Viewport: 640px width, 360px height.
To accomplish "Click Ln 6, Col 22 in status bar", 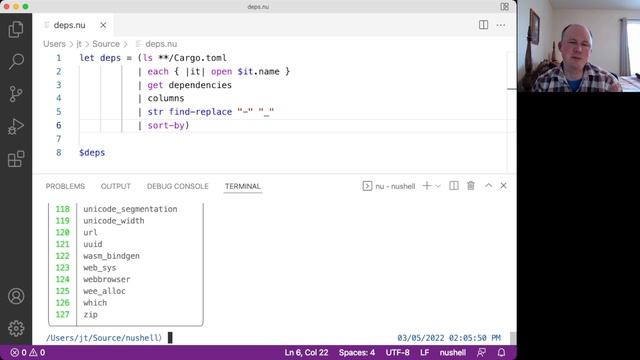I will pyautogui.click(x=306, y=352).
